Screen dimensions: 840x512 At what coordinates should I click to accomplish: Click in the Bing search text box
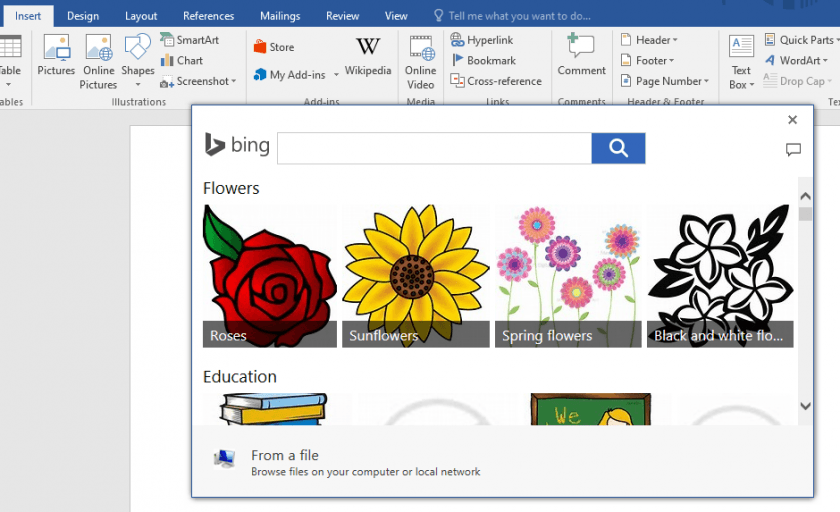pyautogui.click(x=434, y=148)
